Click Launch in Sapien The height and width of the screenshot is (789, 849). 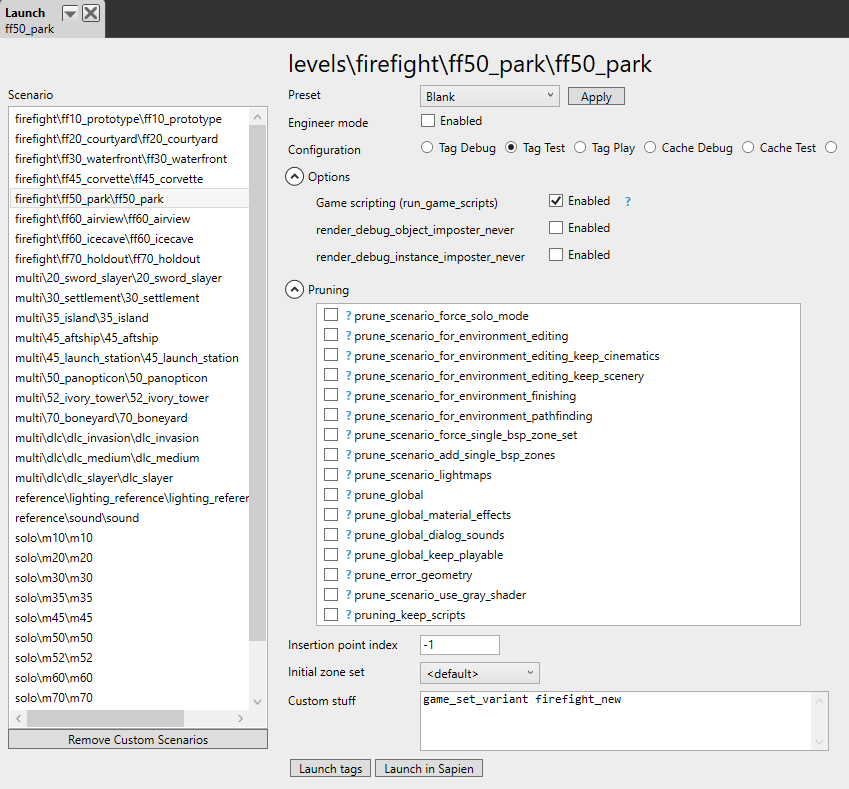tap(428, 768)
